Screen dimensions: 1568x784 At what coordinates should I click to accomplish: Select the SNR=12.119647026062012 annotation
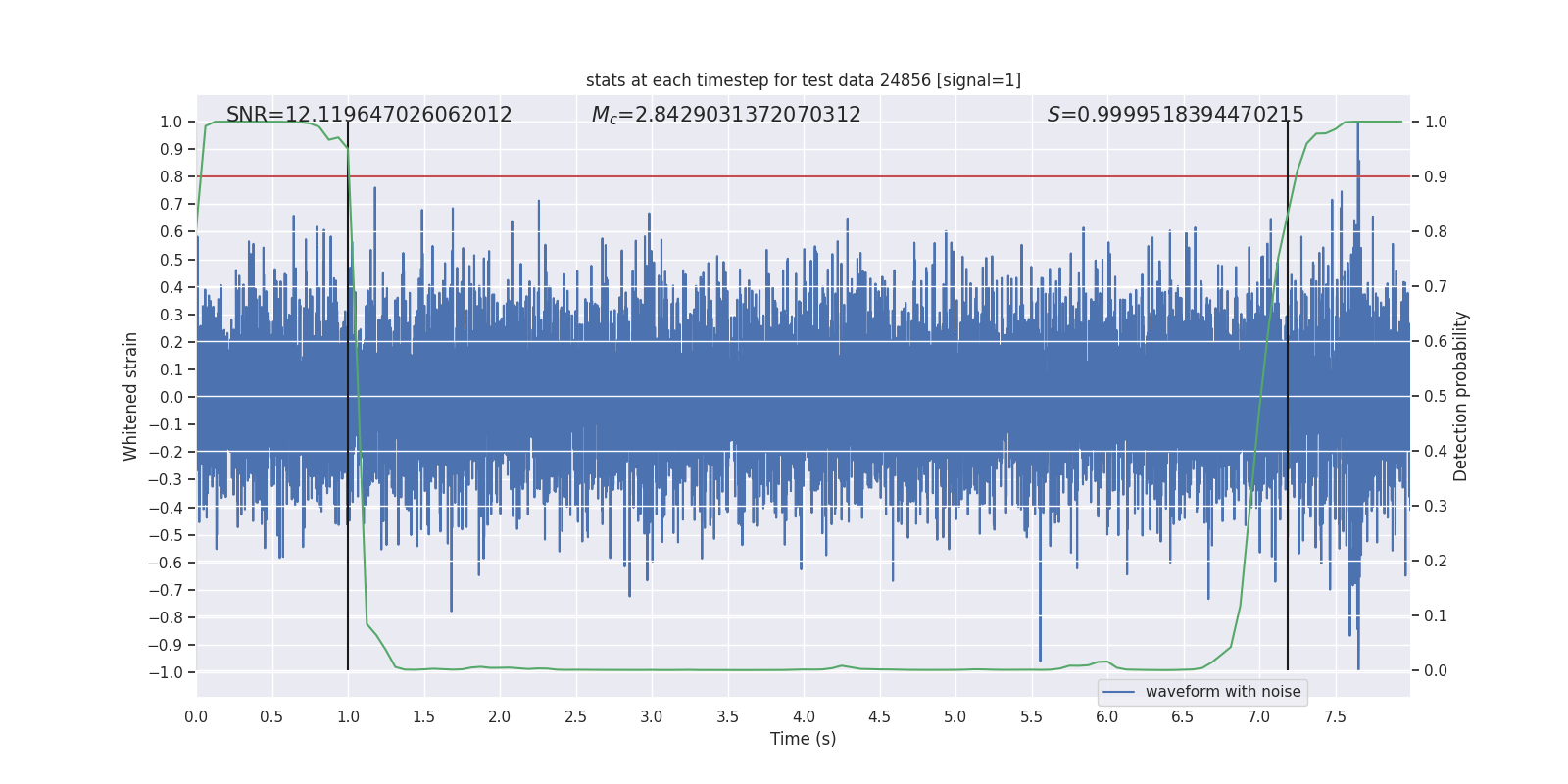point(369,115)
